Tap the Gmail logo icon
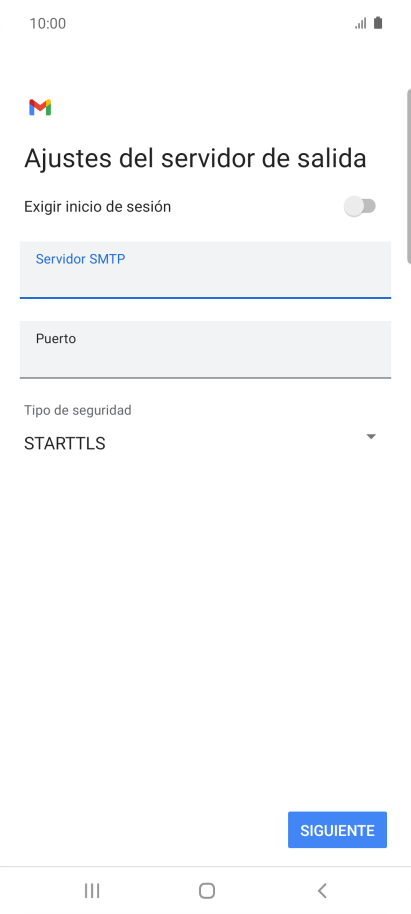The width and height of the screenshot is (411, 914). click(x=40, y=107)
